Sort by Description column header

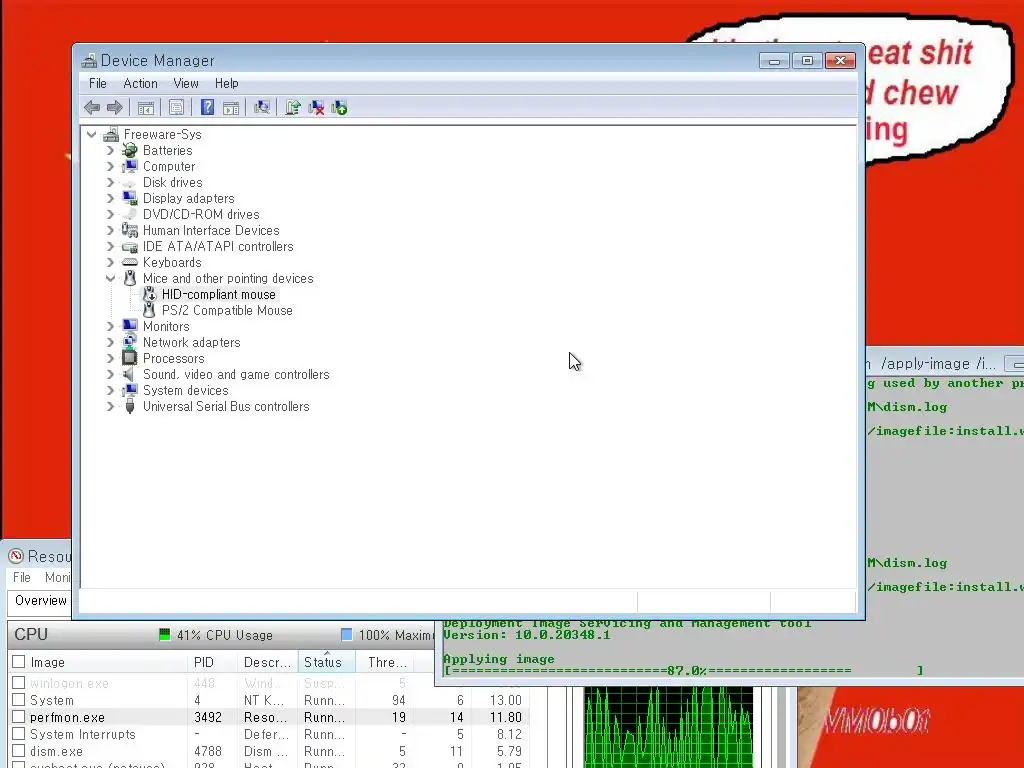pos(267,662)
